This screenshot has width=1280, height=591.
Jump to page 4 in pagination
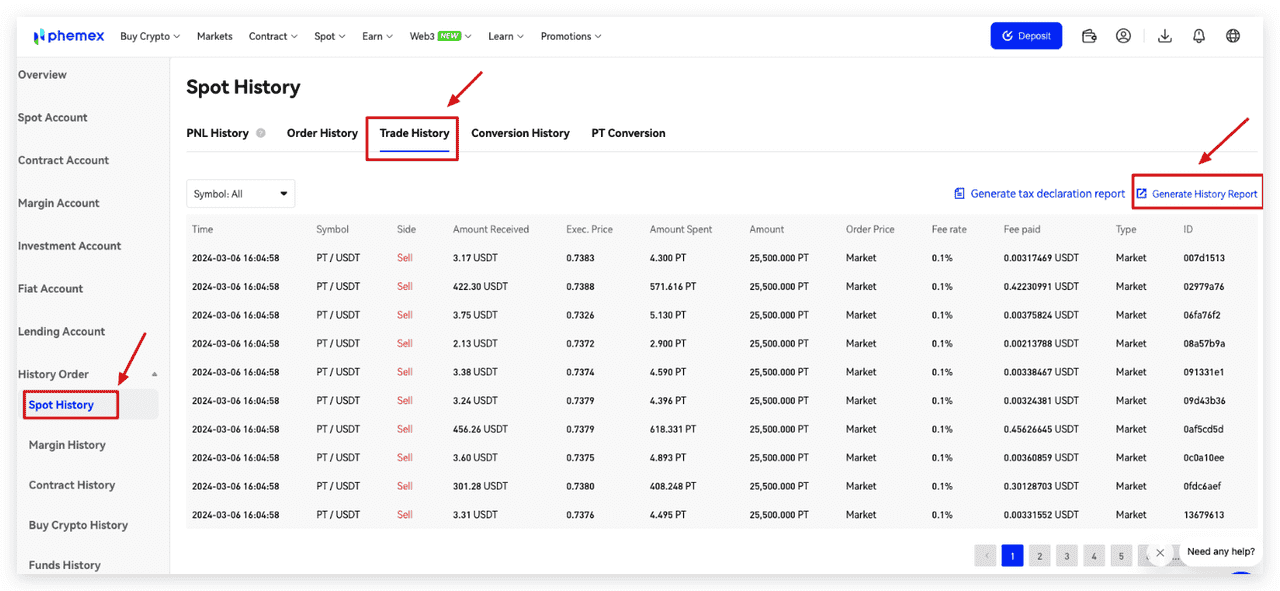[x=1094, y=556]
